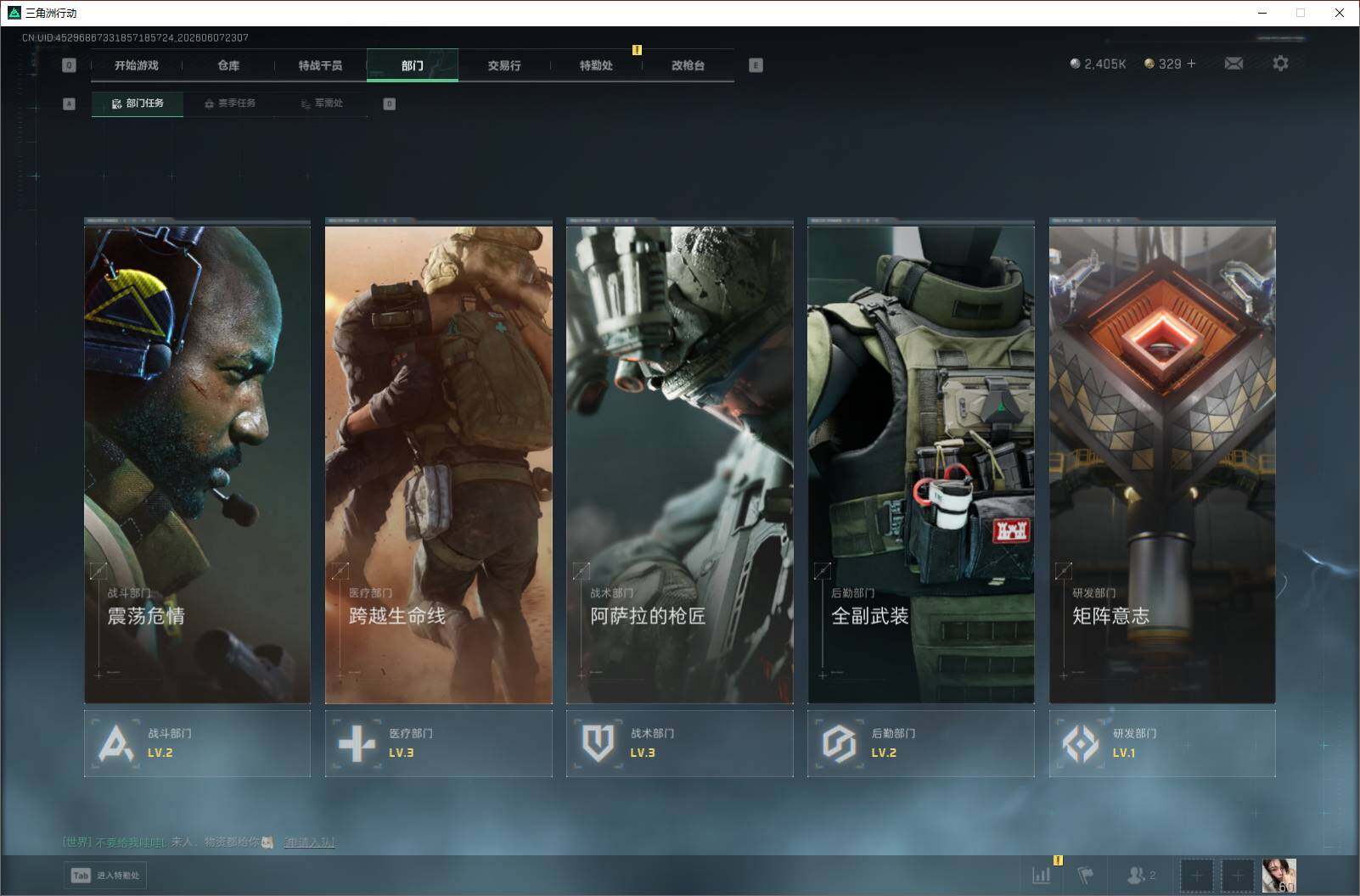
Task: Click the expand icon on 跨越生命线 card
Action: [340, 571]
